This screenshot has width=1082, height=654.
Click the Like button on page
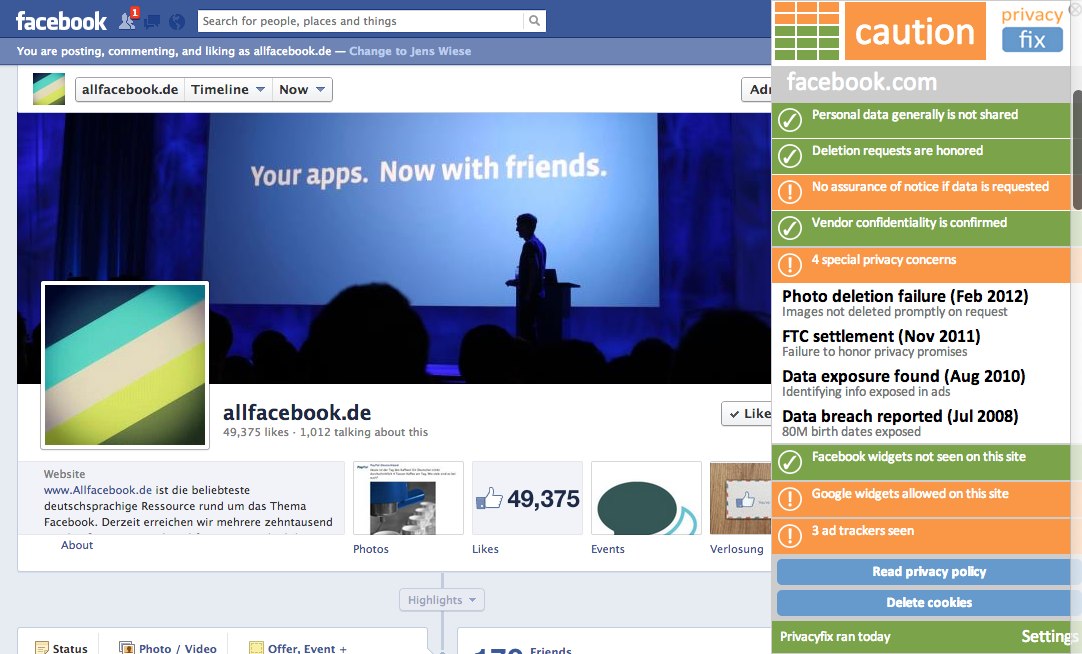click(747, 413)
